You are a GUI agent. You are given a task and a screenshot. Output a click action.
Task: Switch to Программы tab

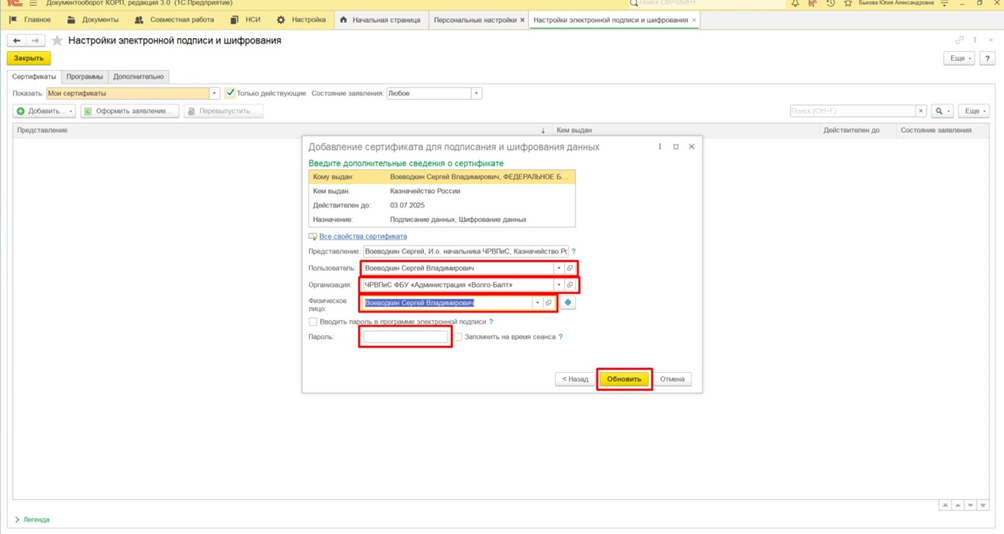pos(85,77)
